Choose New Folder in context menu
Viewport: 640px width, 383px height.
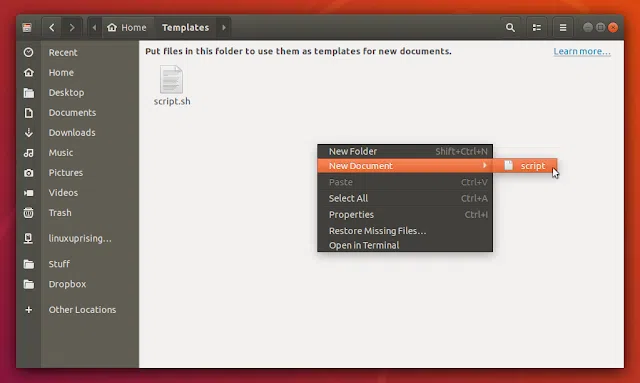[x=405, y=151]
